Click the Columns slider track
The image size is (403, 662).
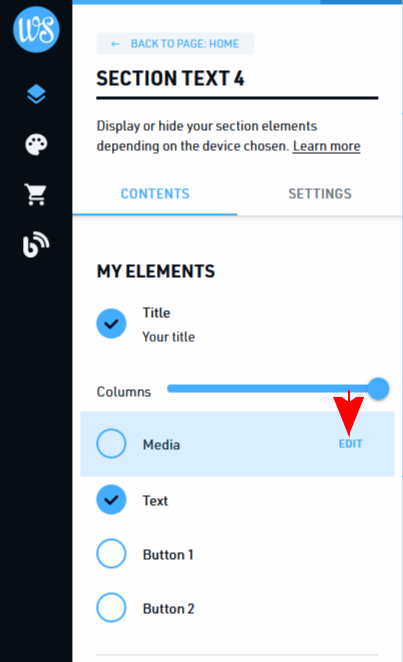tap(268, 389)
